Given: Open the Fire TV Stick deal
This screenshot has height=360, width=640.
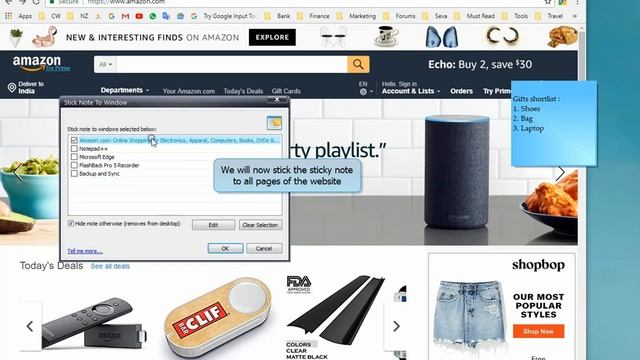Looking at the screenshot, I should (x=95, y=323).
